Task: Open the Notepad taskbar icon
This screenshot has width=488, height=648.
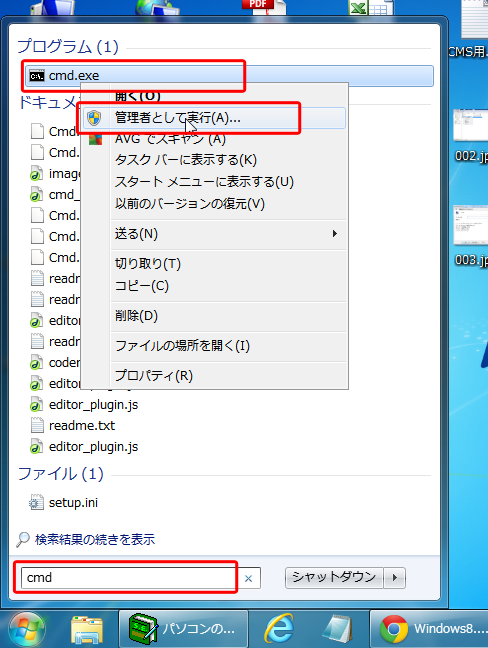Action: click(x=337, y=629)
